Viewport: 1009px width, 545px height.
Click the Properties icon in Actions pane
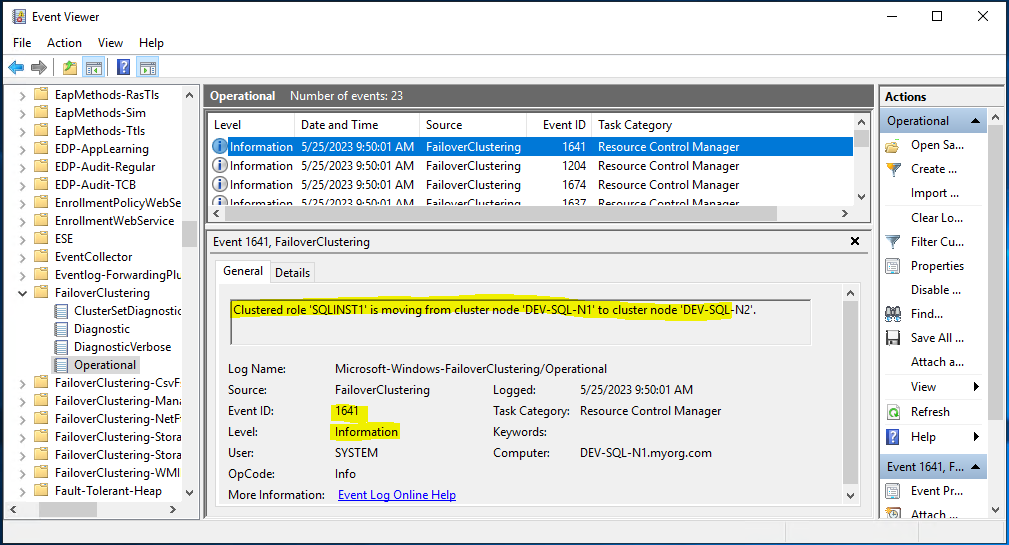tap(893, 266)
